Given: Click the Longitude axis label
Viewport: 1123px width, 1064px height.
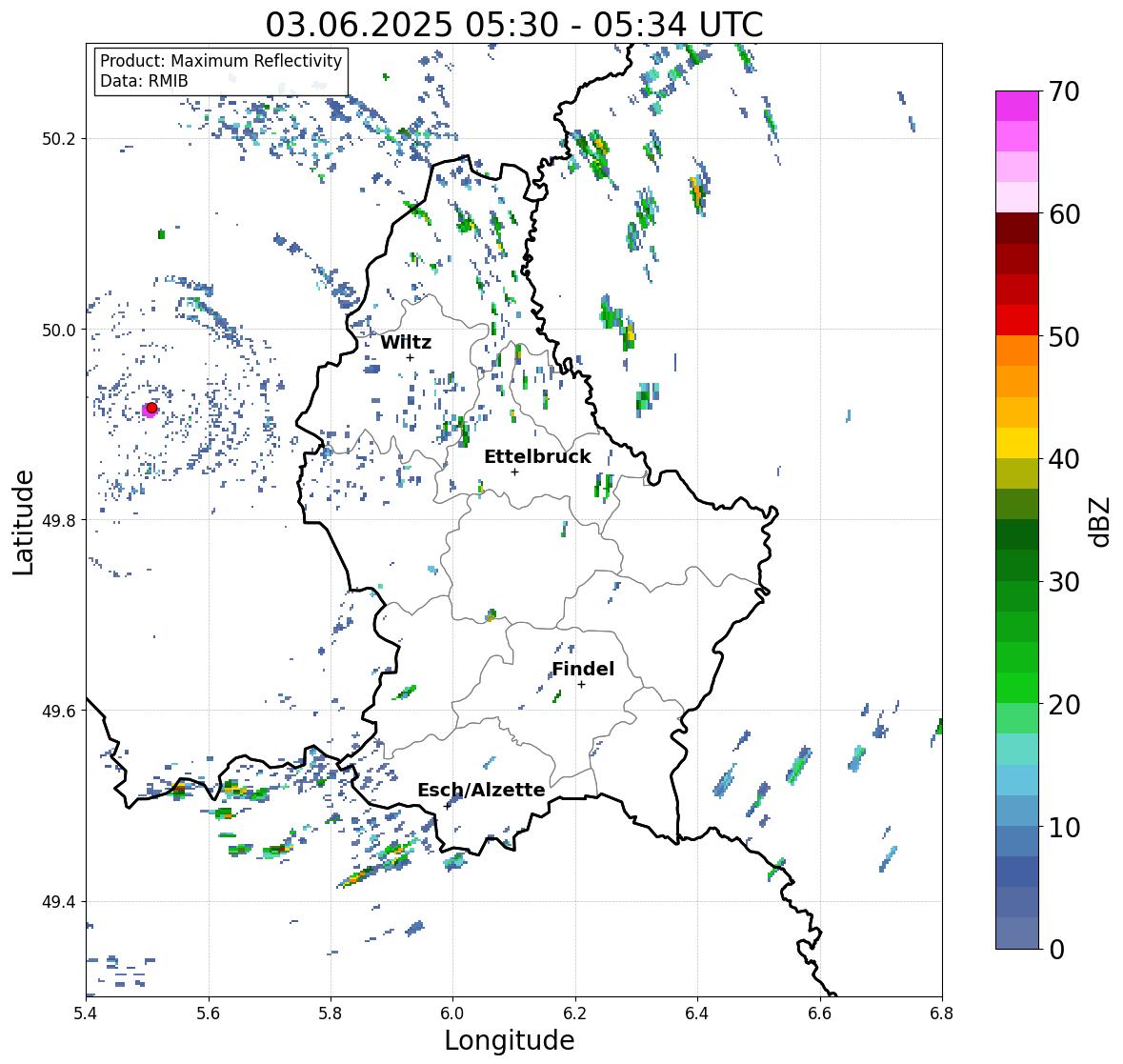Looking at the screenshot, I should pyautogui.click(x=510, y=1040).
